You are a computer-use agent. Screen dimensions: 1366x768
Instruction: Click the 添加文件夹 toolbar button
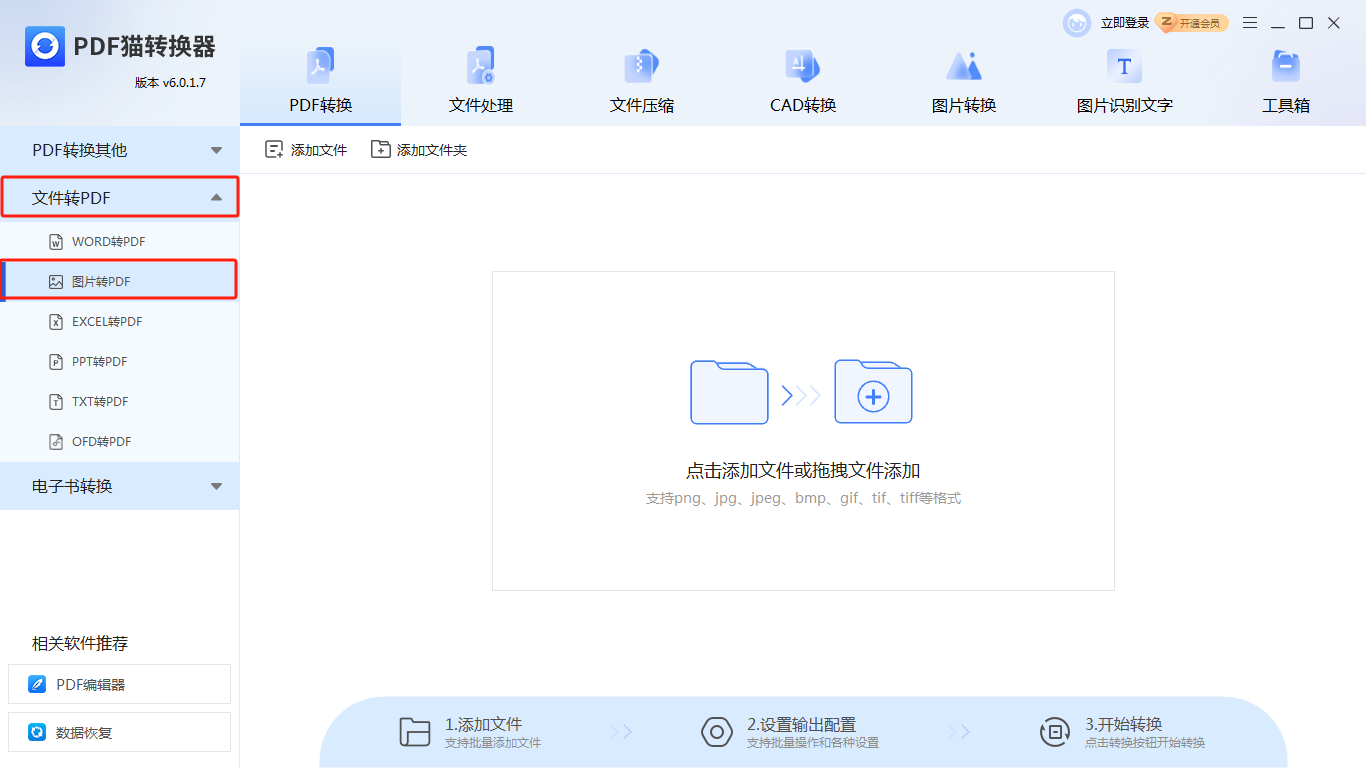click(x=419, y=150)
